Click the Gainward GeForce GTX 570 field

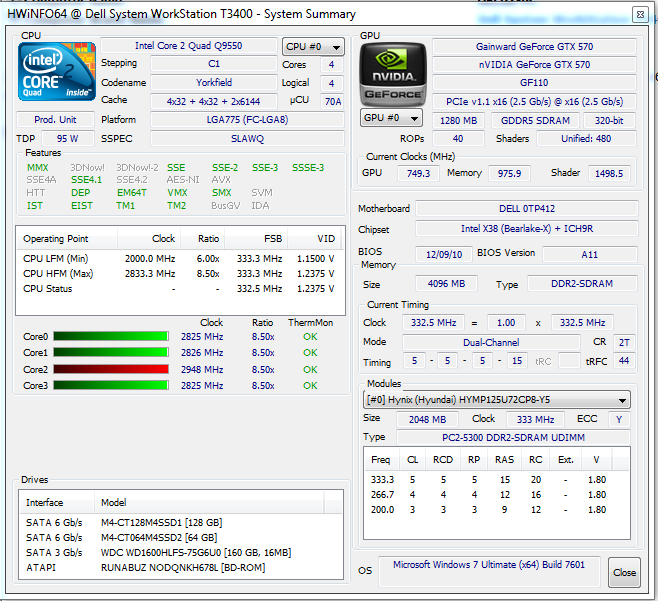coord(534,47)
